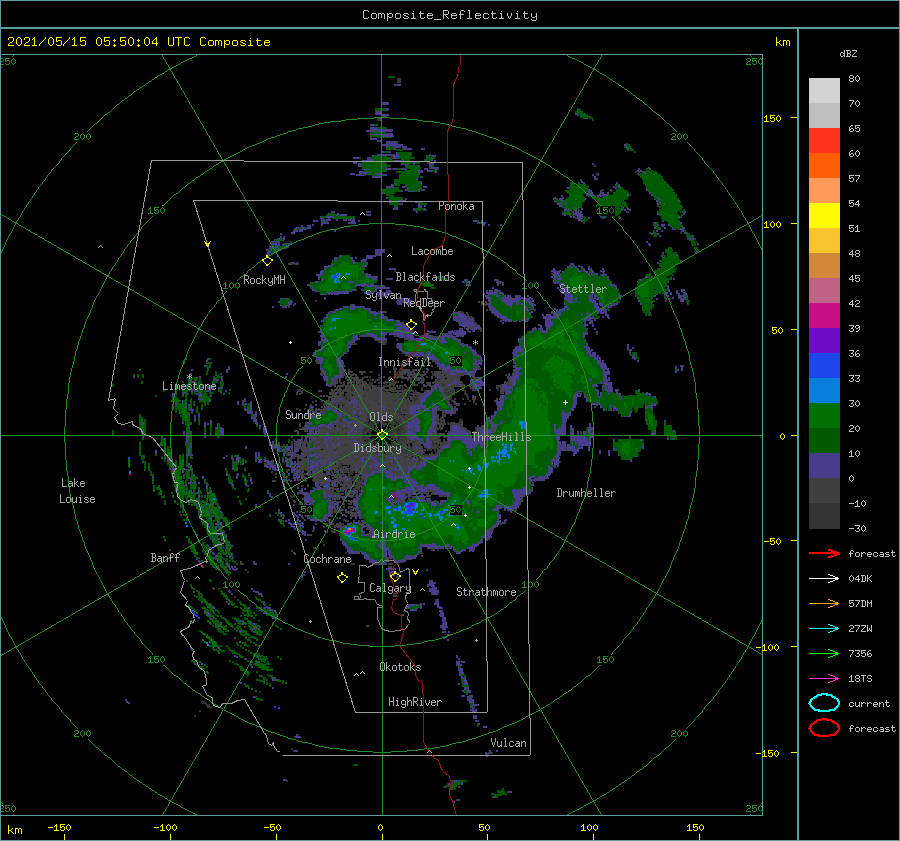Click the Sylvan label
Screen dimensions: 900x841
(x=383, y=295)
